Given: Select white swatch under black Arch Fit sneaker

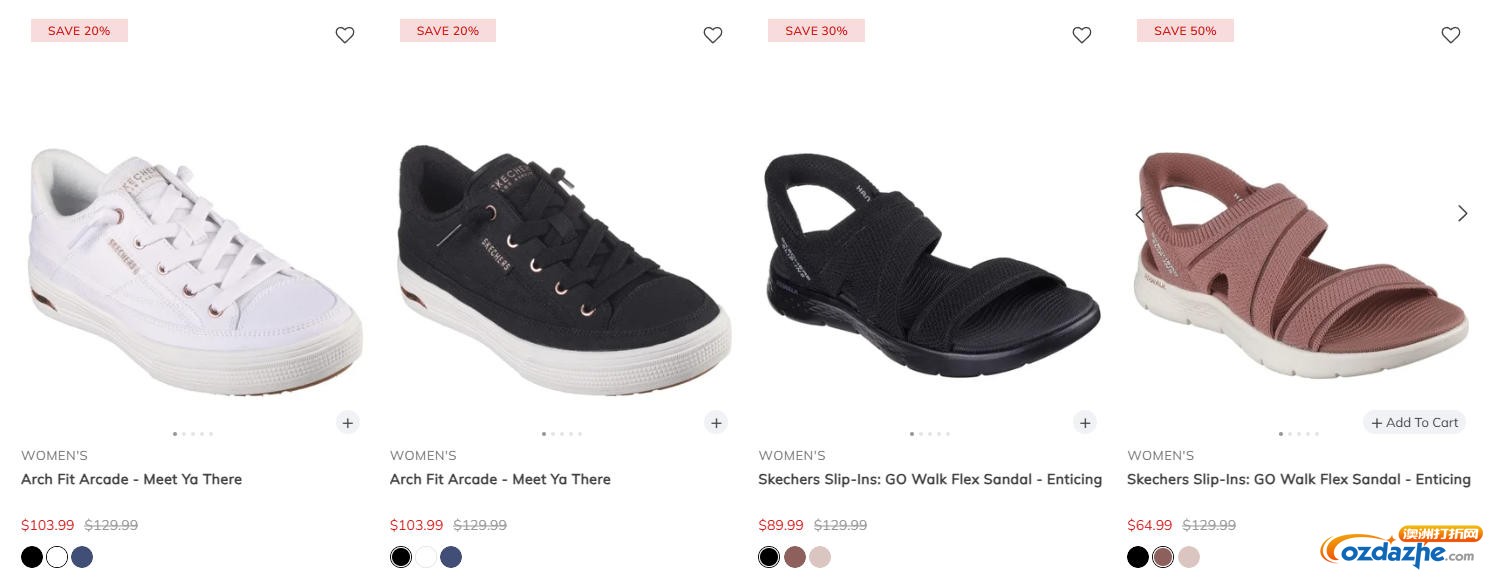Looking at the screenshot, I should click(426, 557).
